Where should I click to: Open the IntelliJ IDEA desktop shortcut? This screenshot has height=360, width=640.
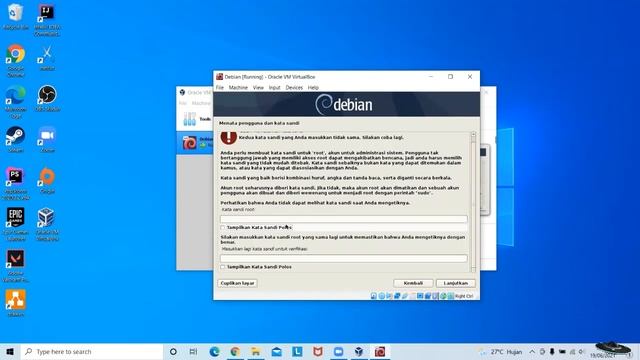pyautogui.click(x=47, y=20)
